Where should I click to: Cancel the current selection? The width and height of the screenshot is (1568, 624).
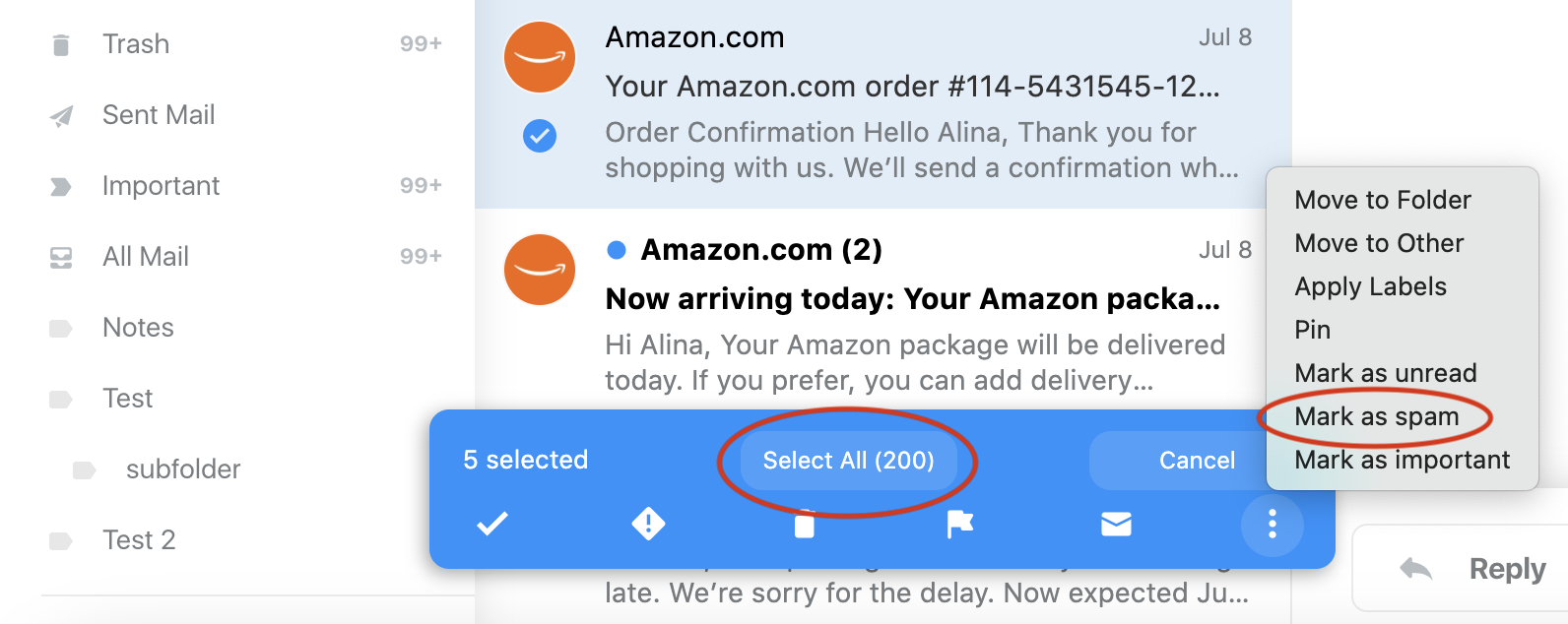pos(1196,461)
